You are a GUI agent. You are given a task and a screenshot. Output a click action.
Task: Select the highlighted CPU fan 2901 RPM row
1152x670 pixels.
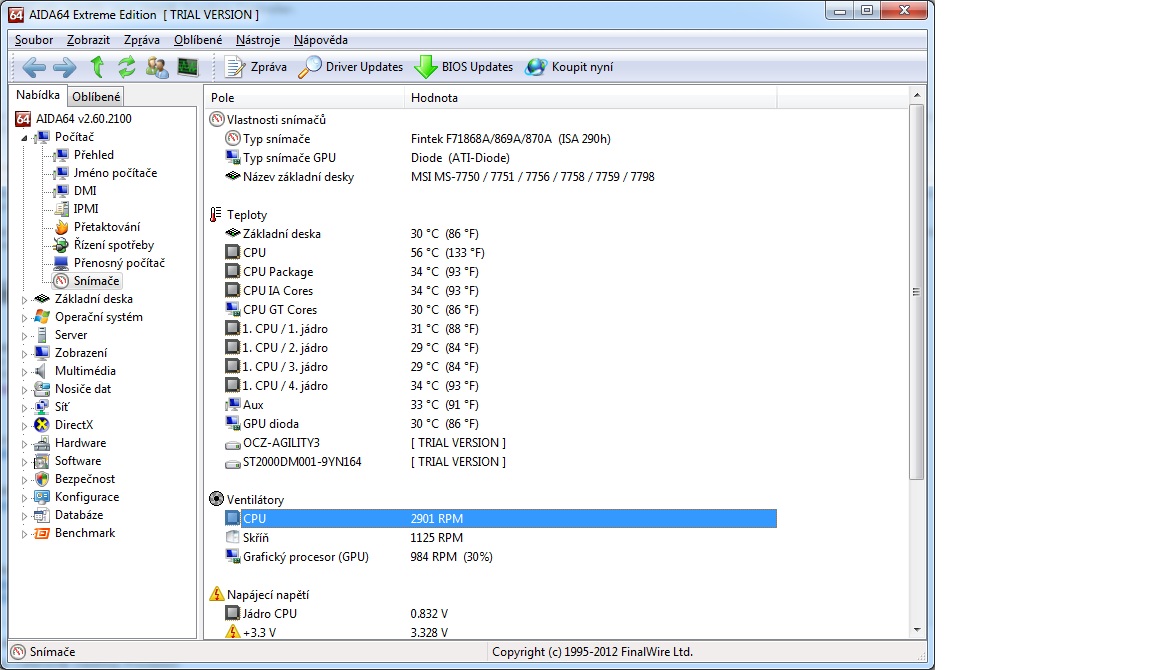pos(500,519)
